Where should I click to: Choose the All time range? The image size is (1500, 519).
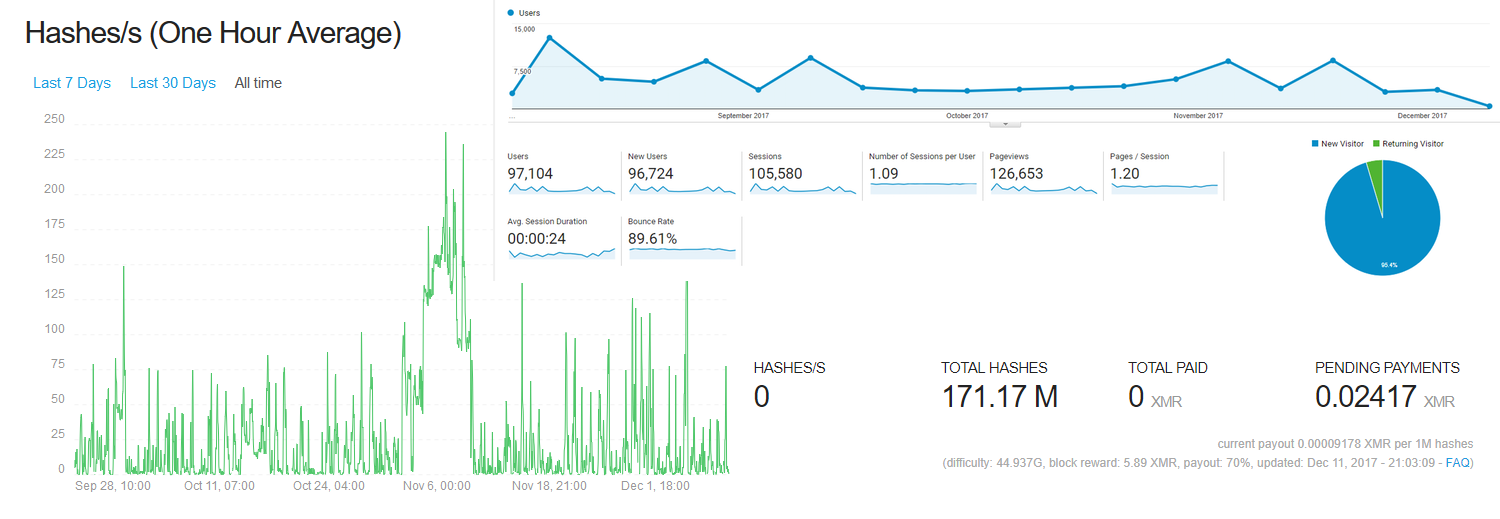[258, 83]
